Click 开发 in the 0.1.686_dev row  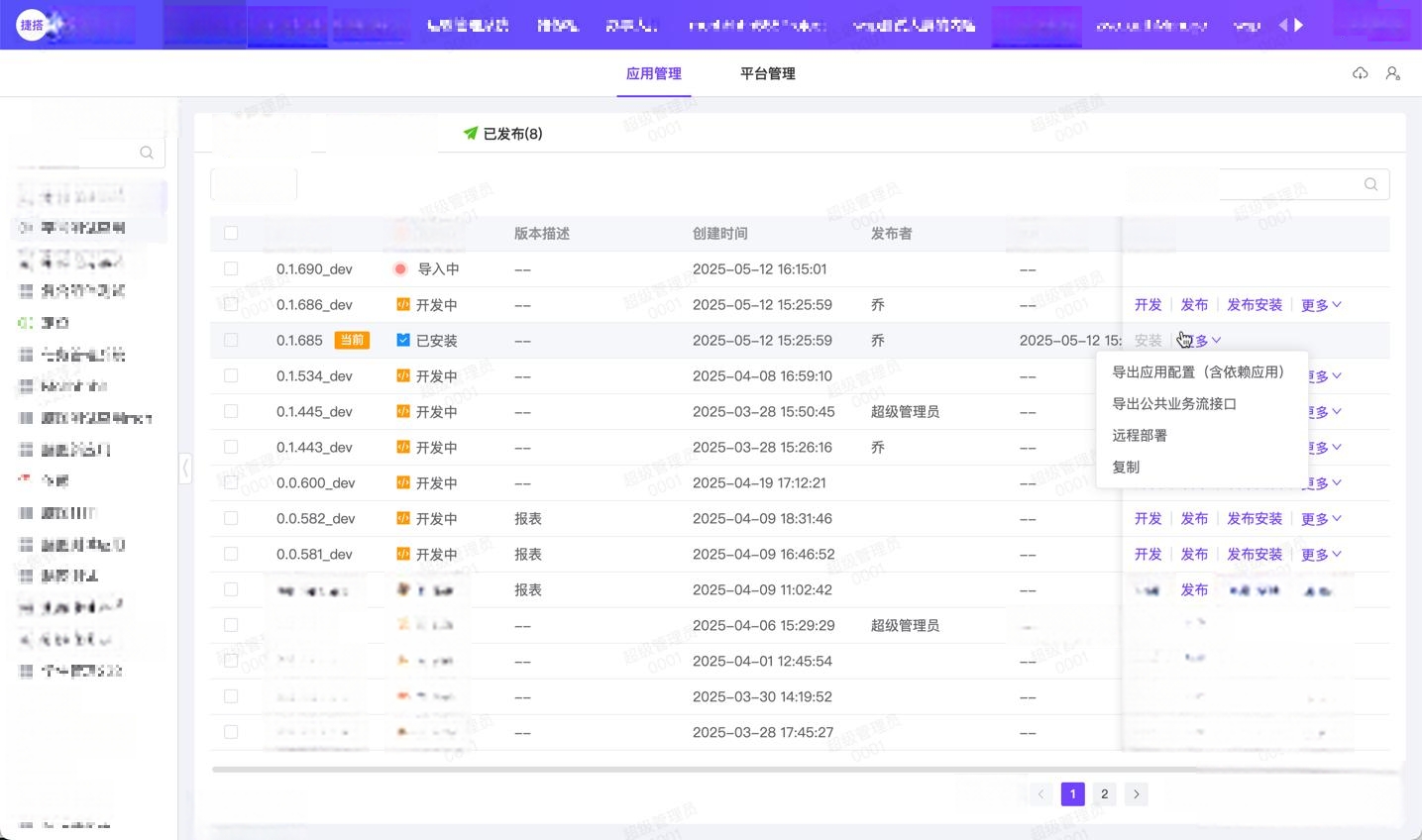[1149, 305]
